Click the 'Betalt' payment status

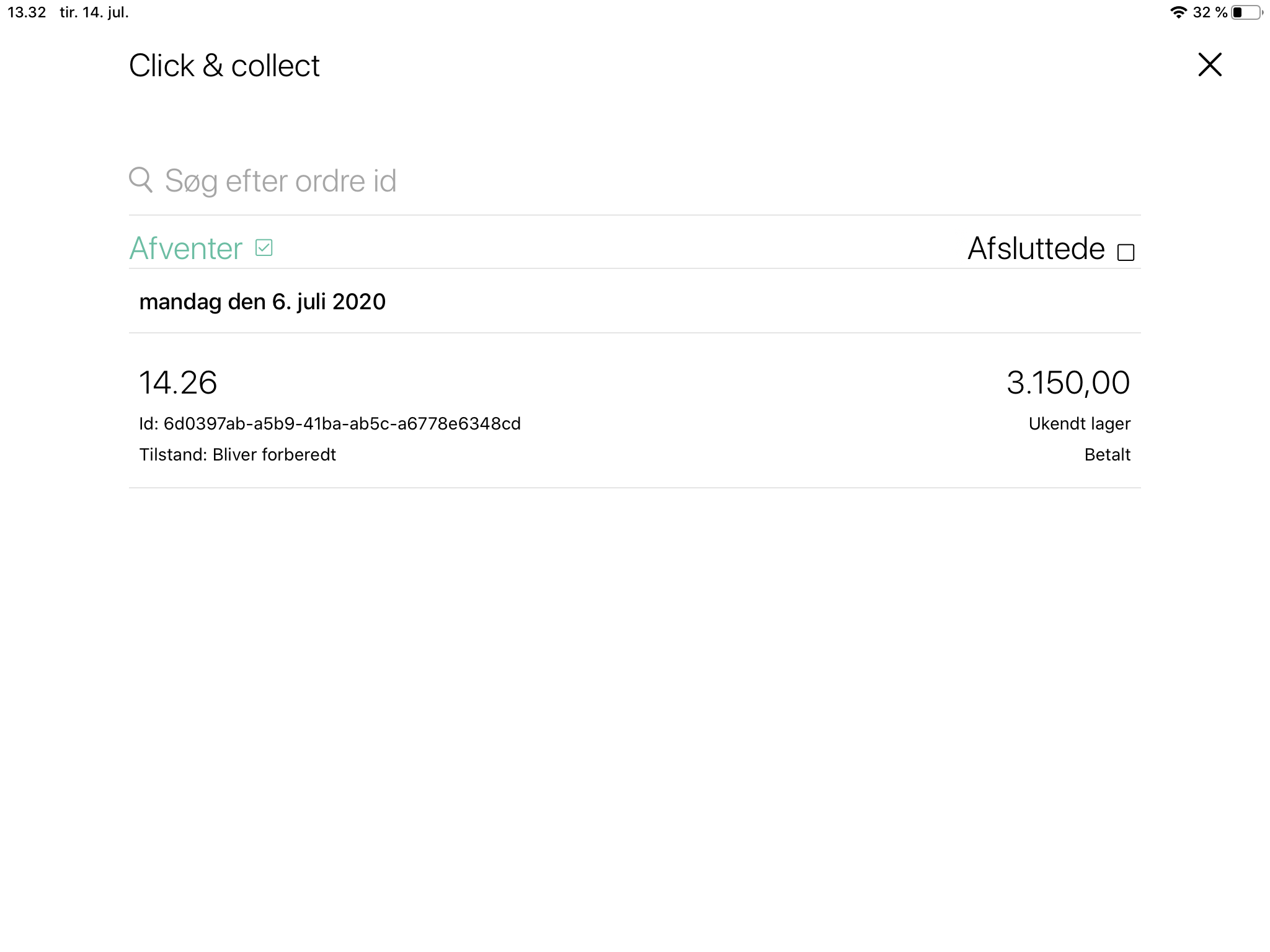point(1107,455)
